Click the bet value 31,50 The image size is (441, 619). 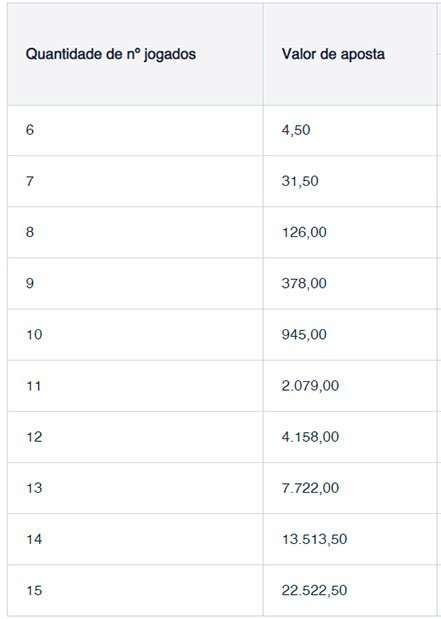300,181
